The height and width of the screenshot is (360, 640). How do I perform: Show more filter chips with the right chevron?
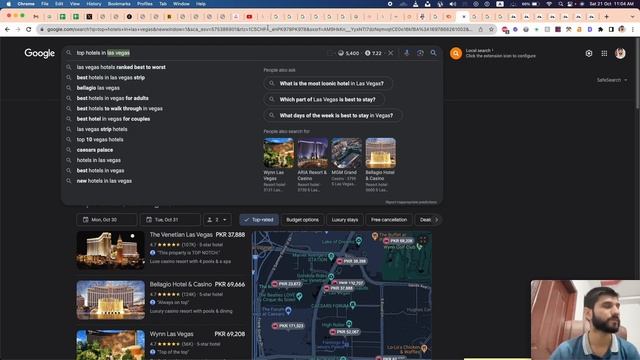[436, 220]
